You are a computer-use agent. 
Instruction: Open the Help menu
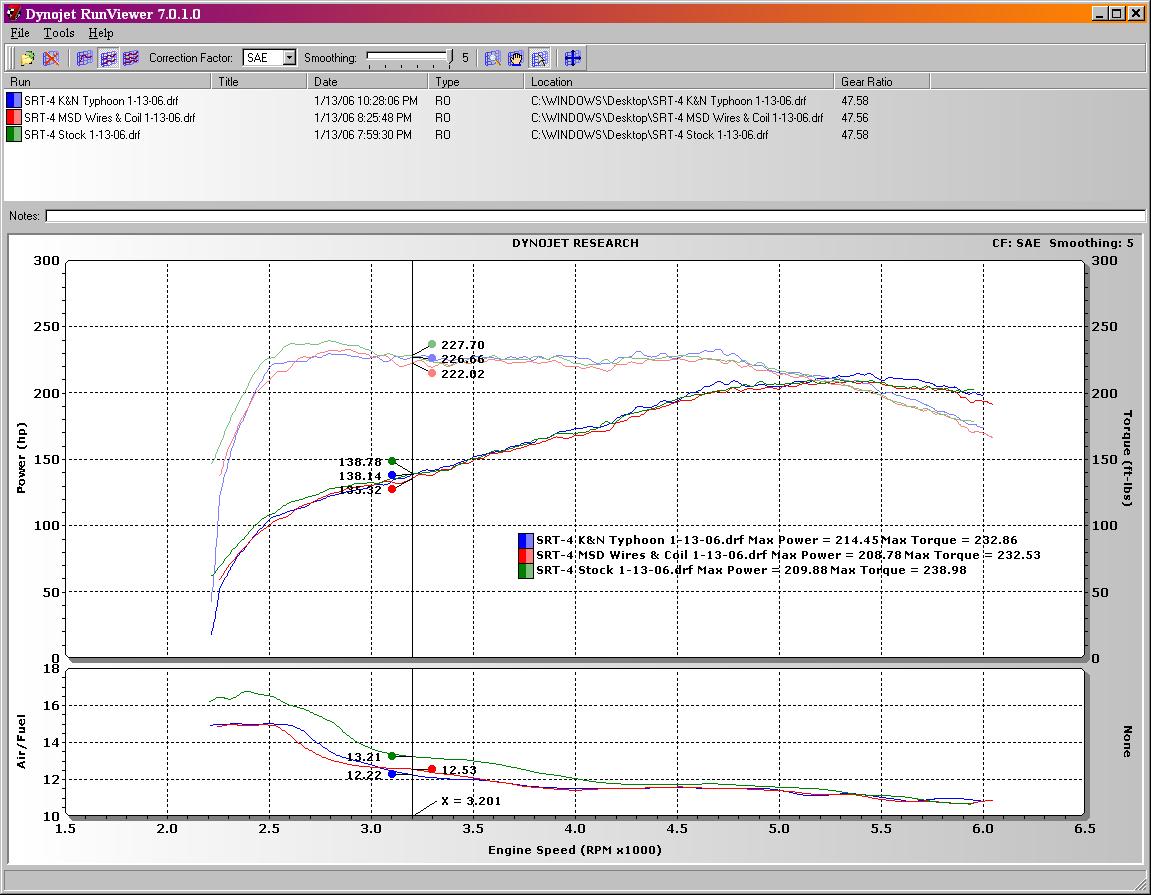click(101, 33)
